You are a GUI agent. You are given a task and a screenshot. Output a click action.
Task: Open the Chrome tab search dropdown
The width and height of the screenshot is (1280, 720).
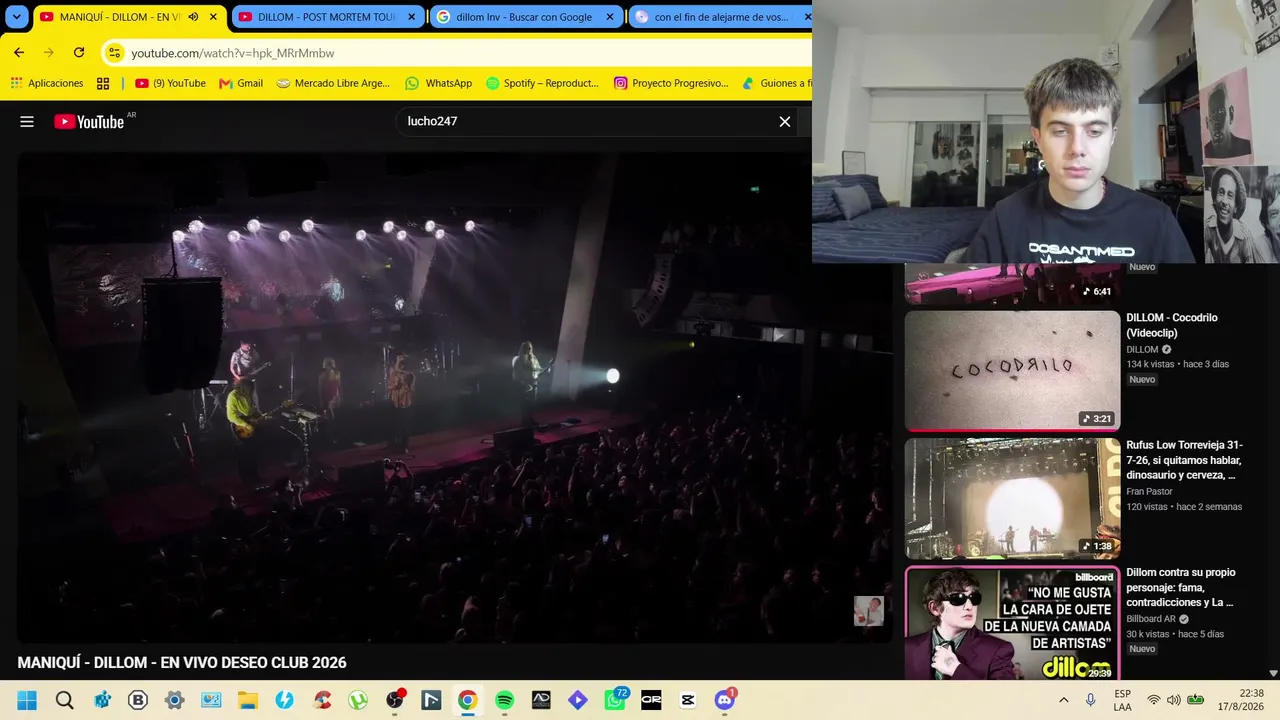[16, 17]
